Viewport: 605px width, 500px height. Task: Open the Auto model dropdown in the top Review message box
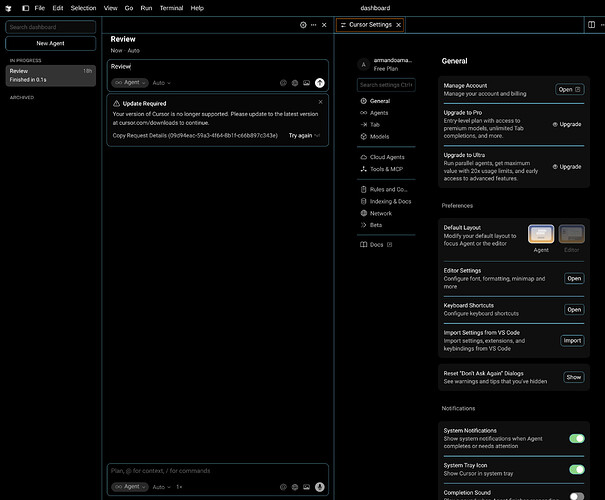coord(161,83)
